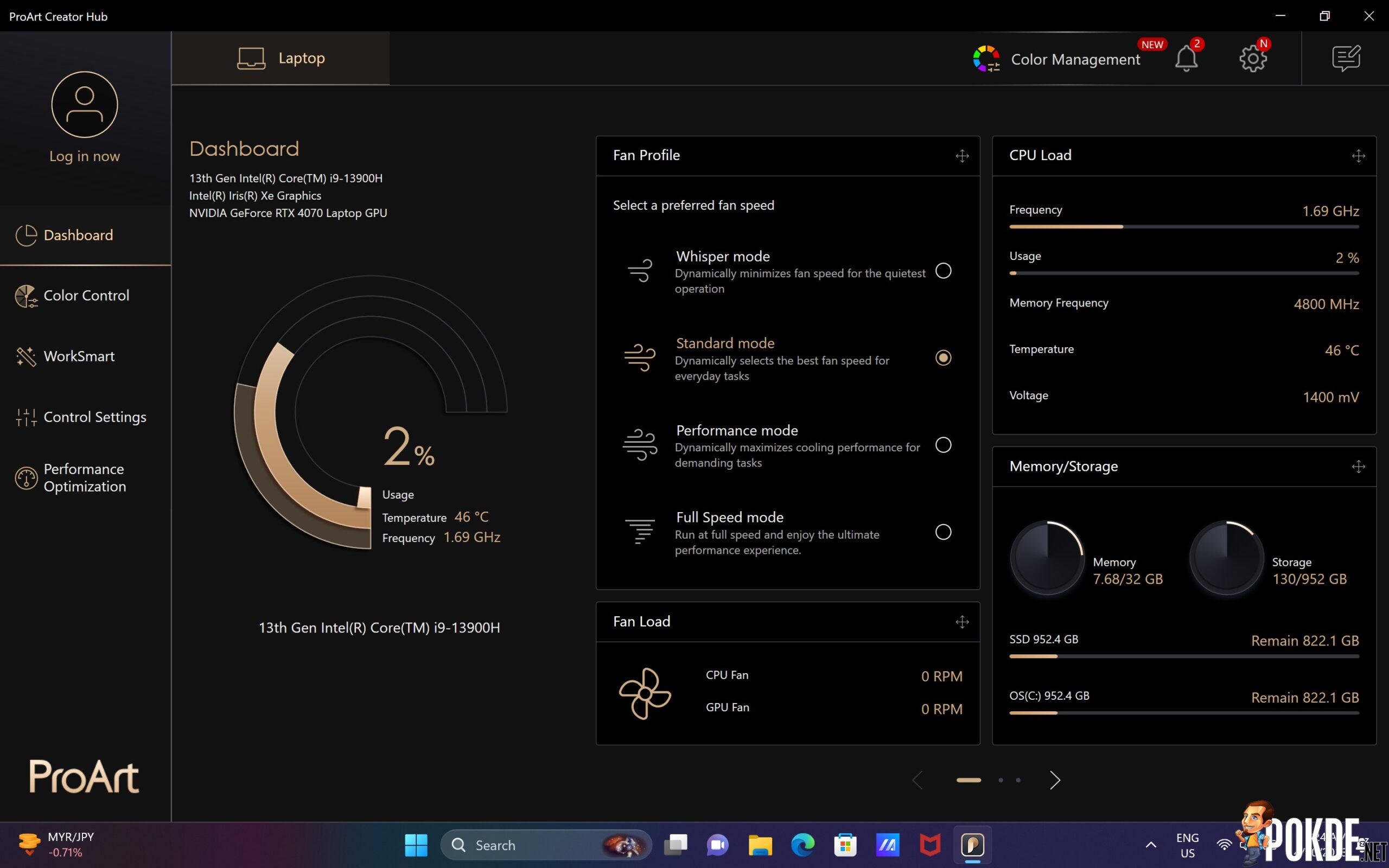Open File Explorer from the taskbar
The image size is (1389, 868).
[760, 845]
